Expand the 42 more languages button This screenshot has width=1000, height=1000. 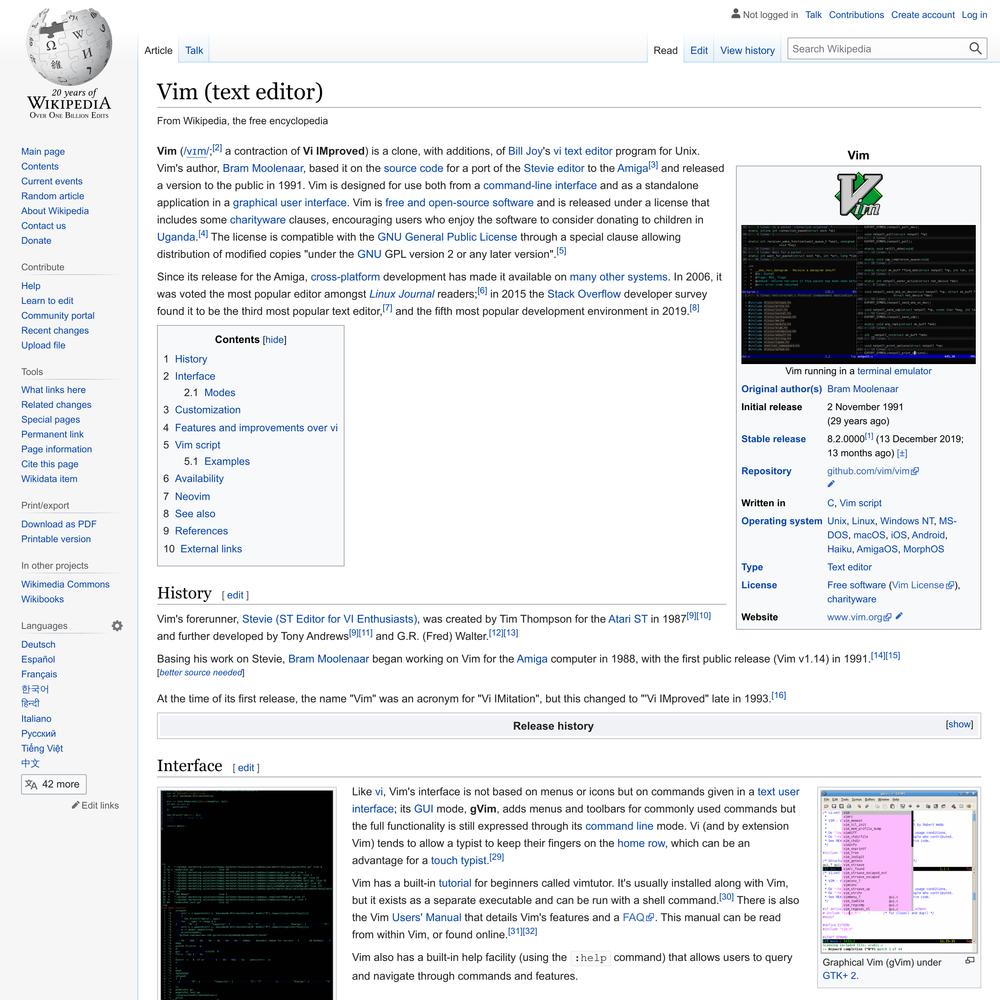click(x=54, y=784)
